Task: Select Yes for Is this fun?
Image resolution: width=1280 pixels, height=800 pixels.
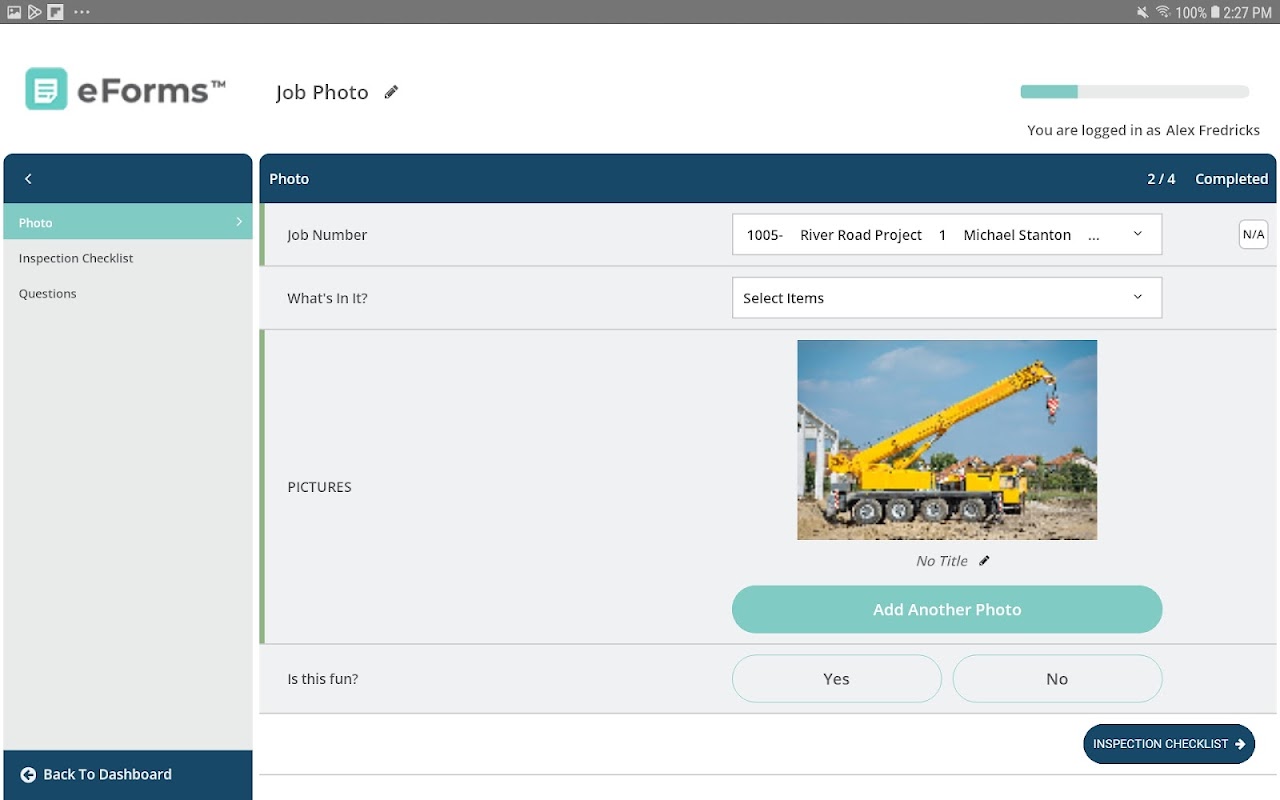Action: click(837, 679)
